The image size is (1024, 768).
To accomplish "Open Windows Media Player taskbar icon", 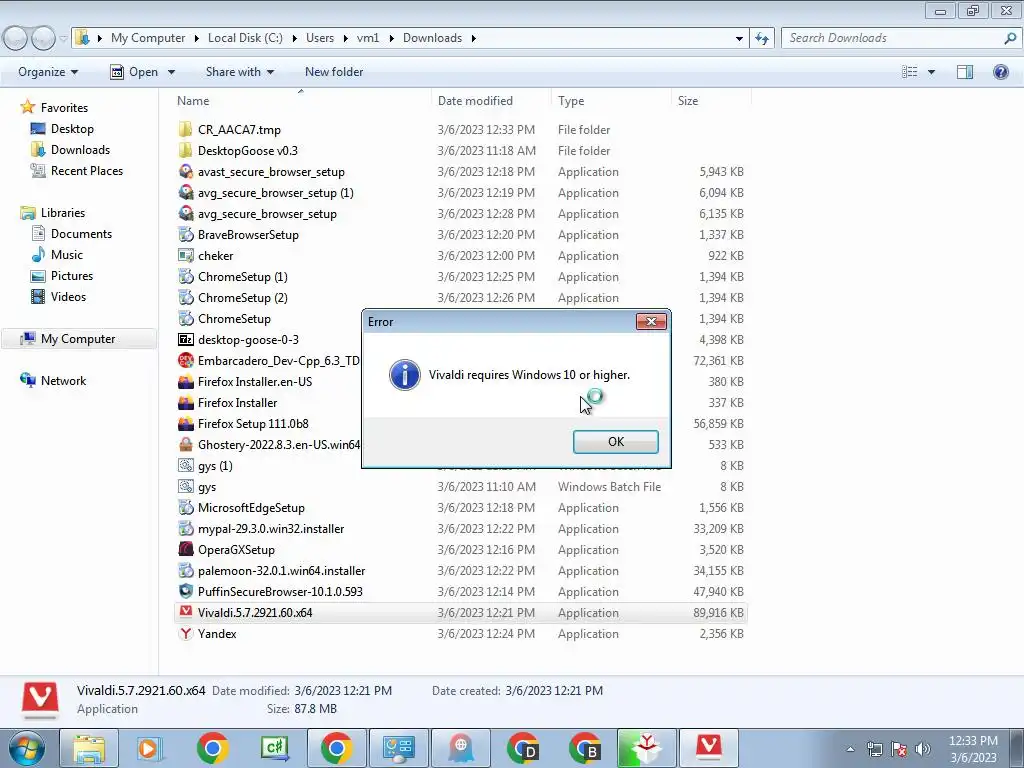I will click(150, 748).
